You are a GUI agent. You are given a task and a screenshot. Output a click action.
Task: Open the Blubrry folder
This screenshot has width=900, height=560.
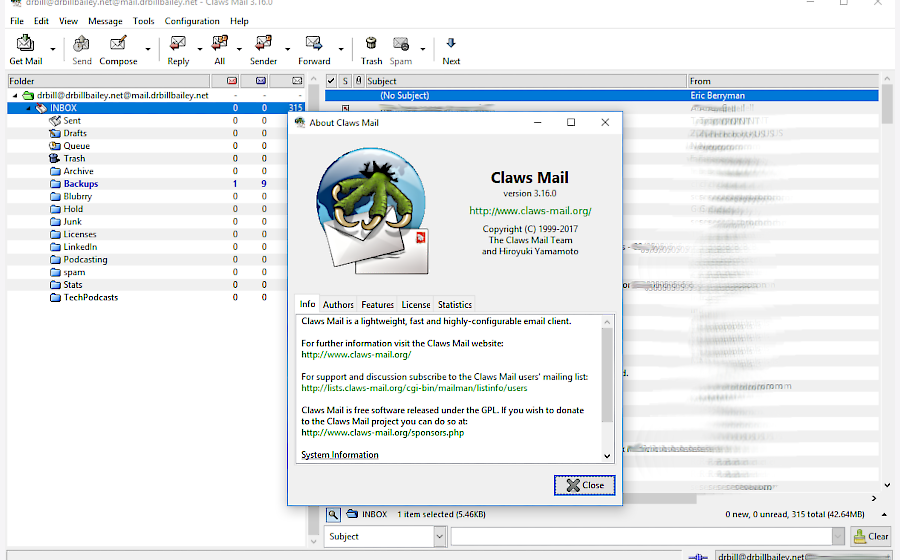tap(77, 196)
